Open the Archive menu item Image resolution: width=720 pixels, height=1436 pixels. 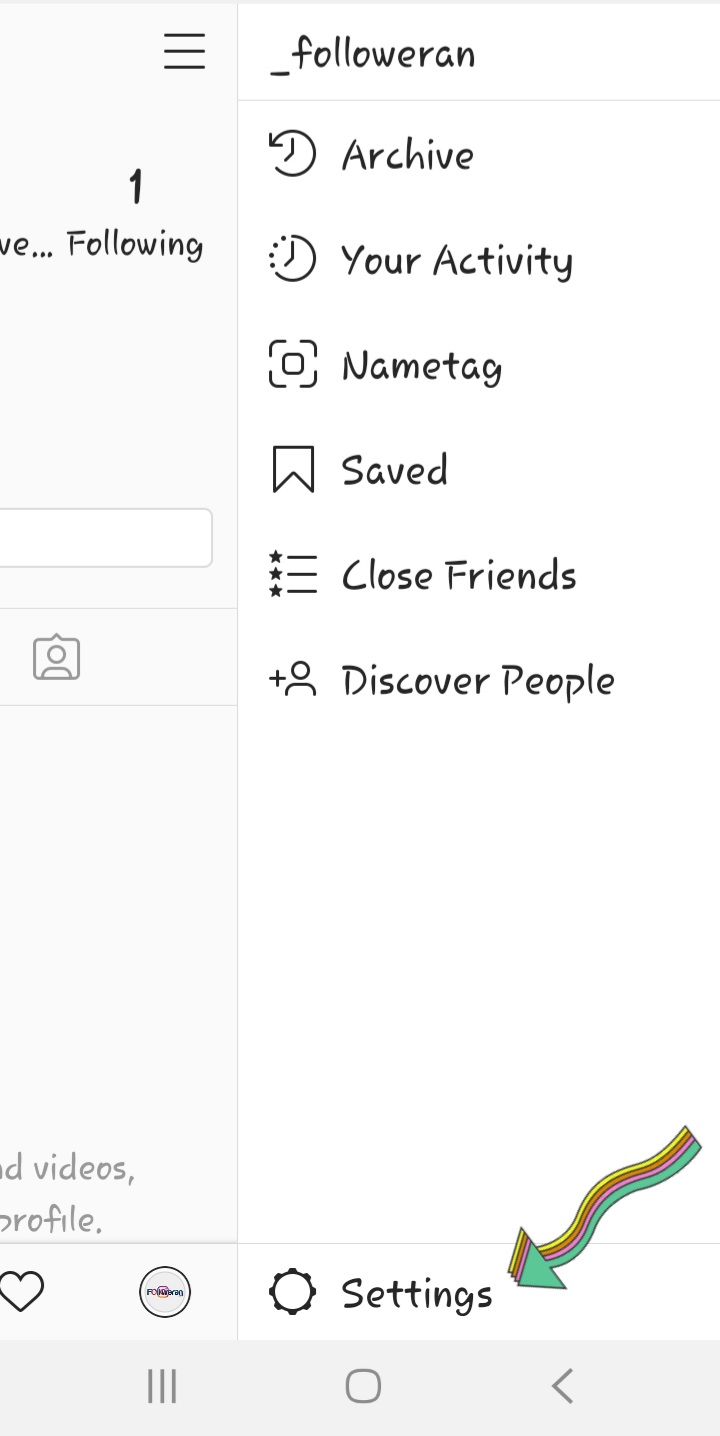(x=408, y=155)
